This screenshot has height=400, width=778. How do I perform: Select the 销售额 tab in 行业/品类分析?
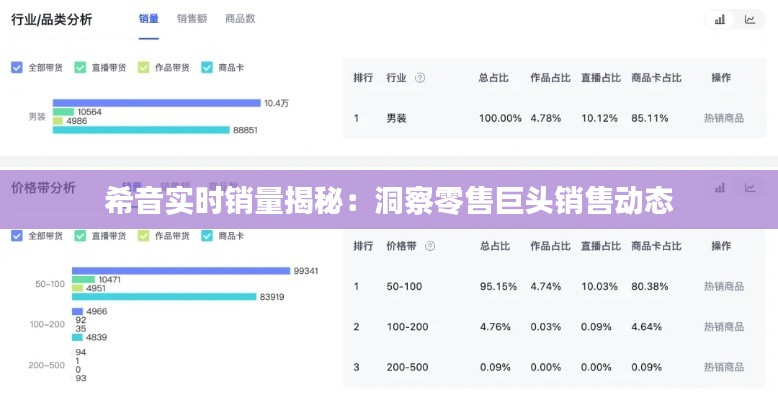pos(192,19)
